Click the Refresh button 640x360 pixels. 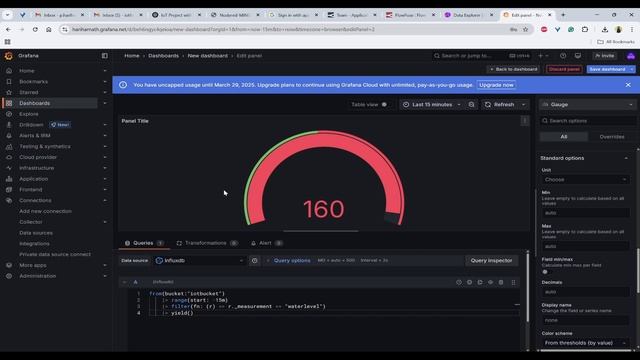coord(500,105)
